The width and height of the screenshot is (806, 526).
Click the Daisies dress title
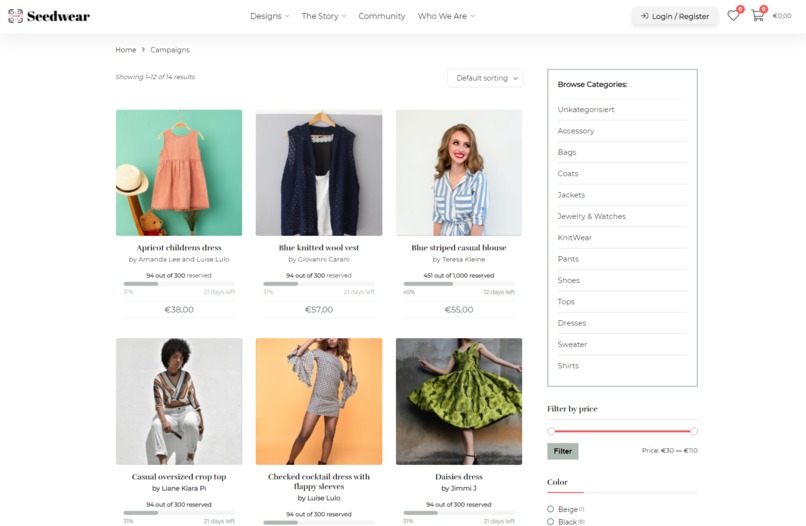pyautogui.click(x=459, y=477)
